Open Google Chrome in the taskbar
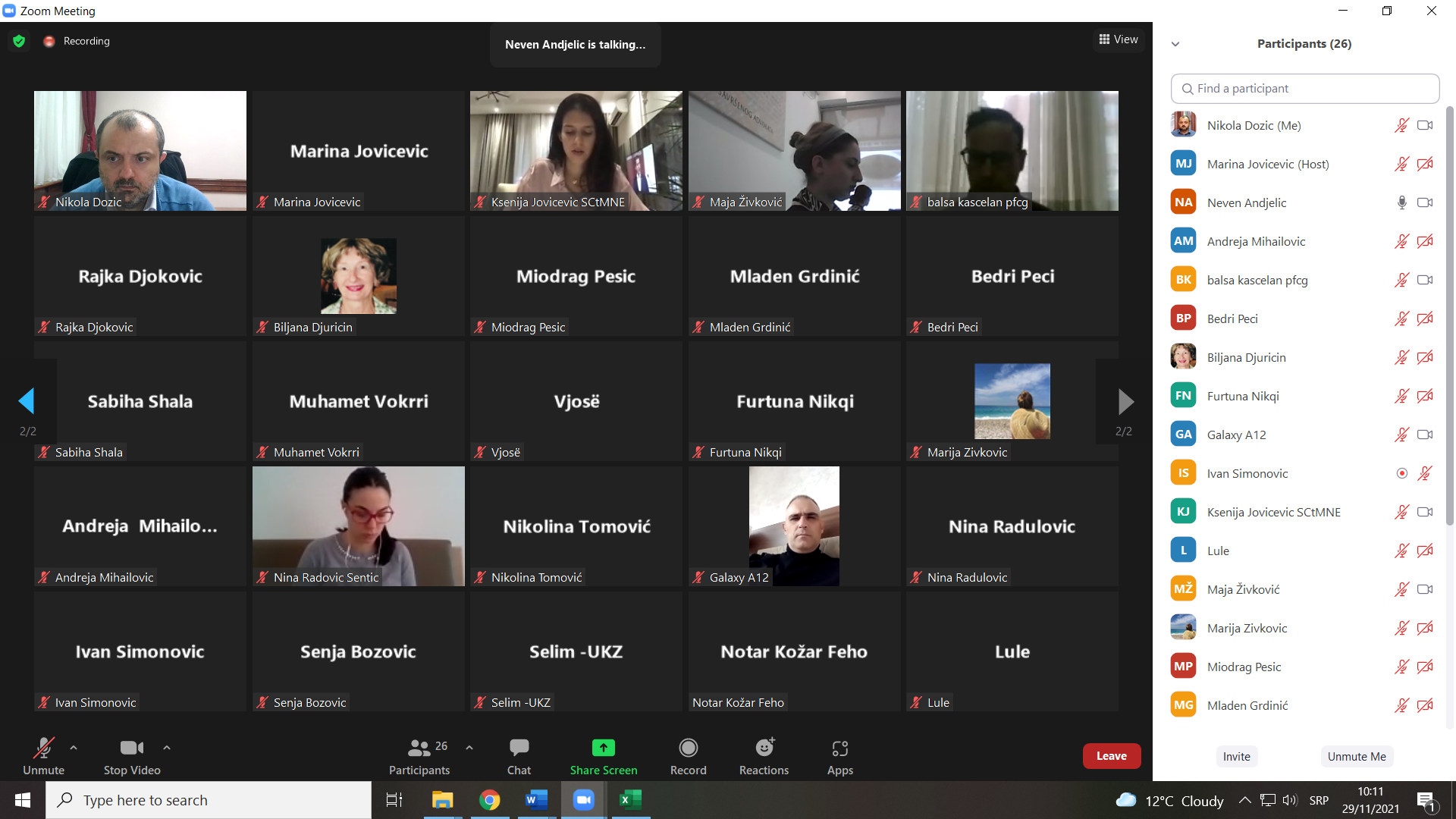 coord(490,800)
